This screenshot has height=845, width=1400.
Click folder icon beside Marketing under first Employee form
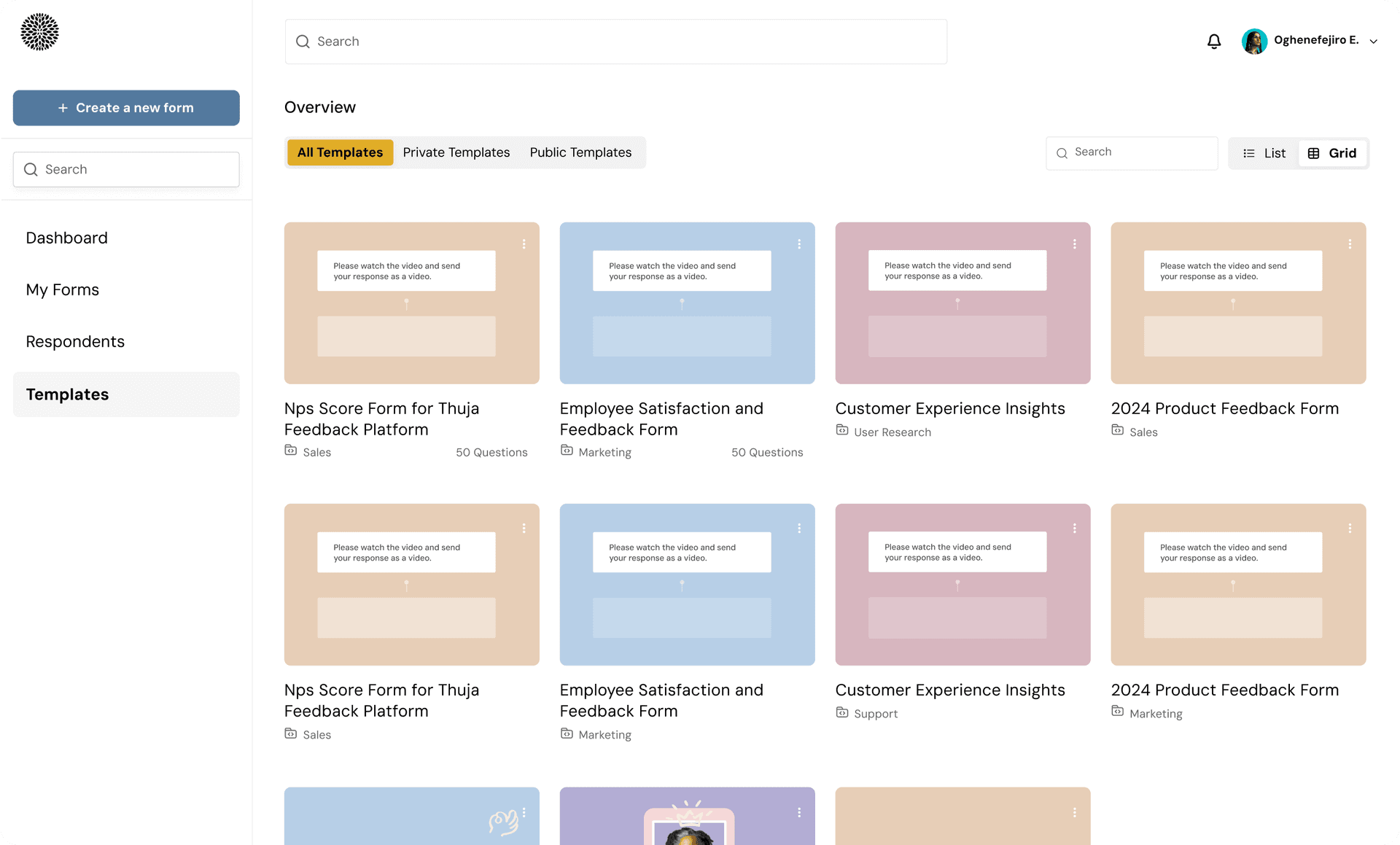[x=567, y=451]
